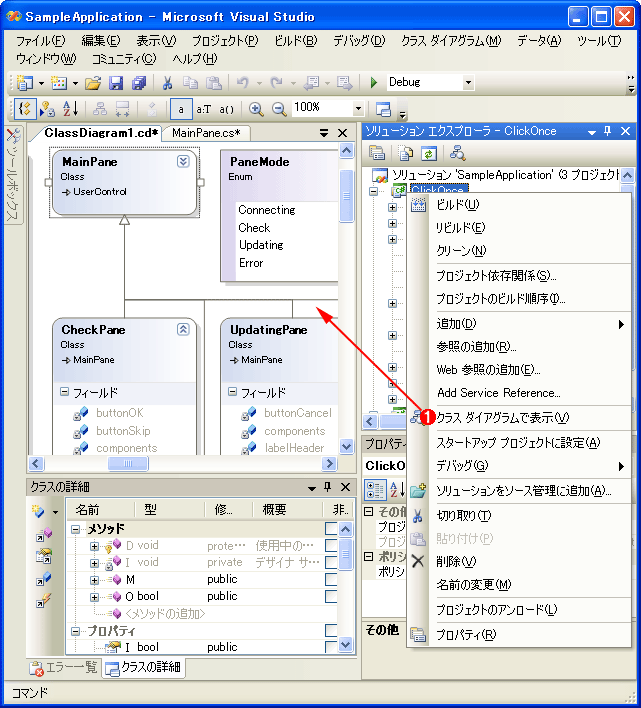Image resolution: width=641 pixels, height=708 pixels.
Task: Toggle hide checkbox for method M
Action: tap(331, 579)
